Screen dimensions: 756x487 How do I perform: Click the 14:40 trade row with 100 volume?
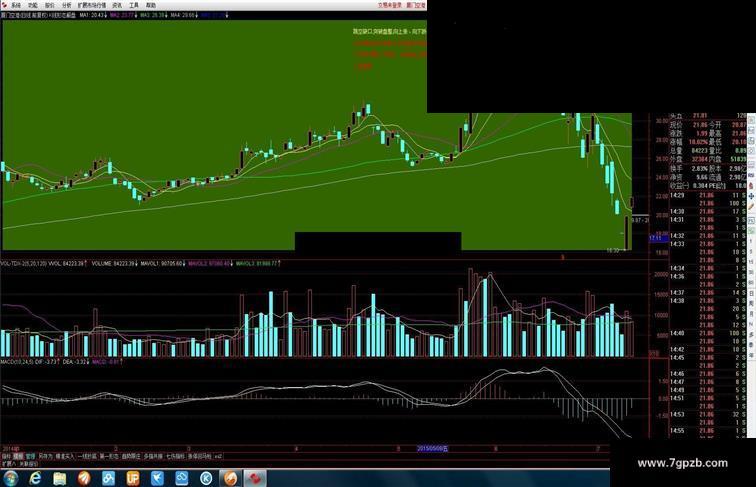708,333
